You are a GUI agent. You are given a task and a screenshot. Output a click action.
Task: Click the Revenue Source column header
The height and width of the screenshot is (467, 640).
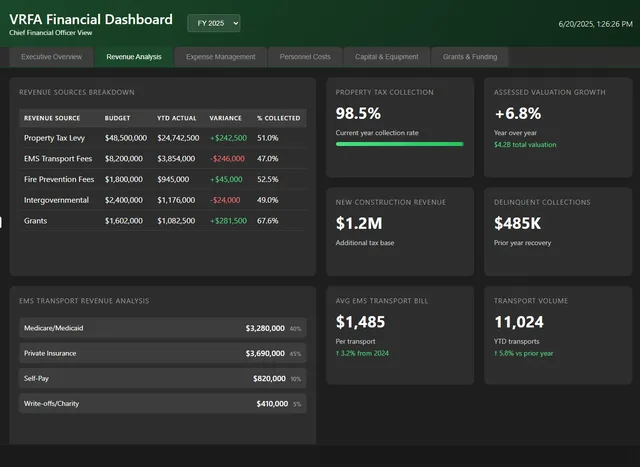(52, 118)
